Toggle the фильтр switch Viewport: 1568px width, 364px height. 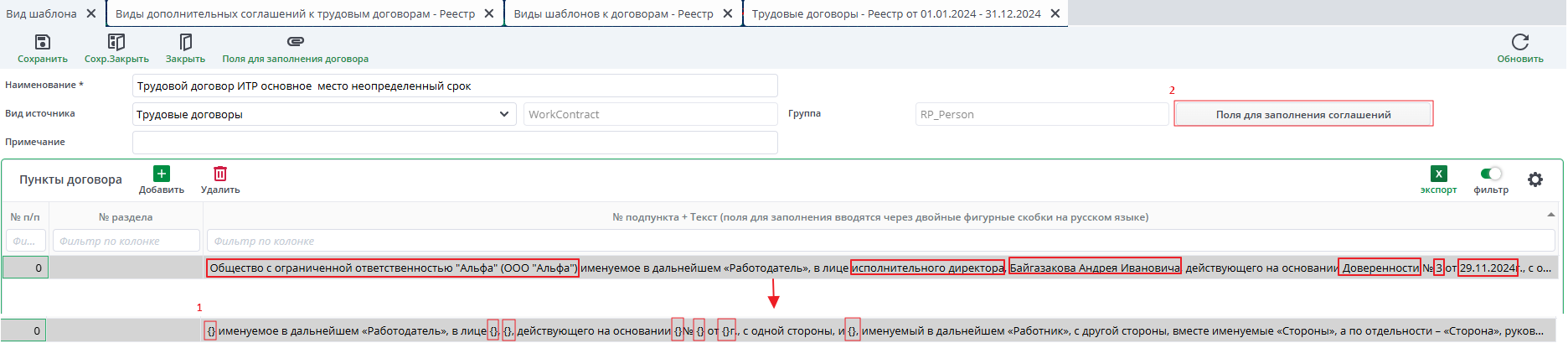pyautogui.click(x=1491, y=174)
